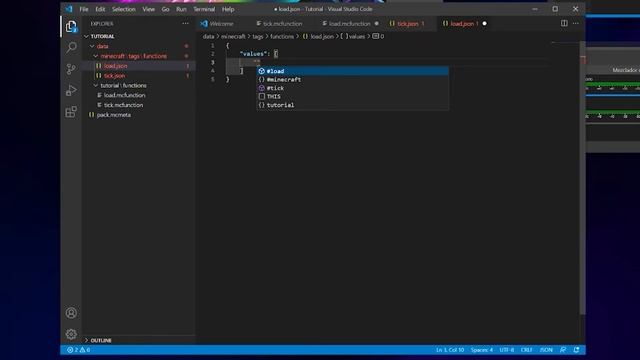Open the Extensions view icon

(71, 111)
